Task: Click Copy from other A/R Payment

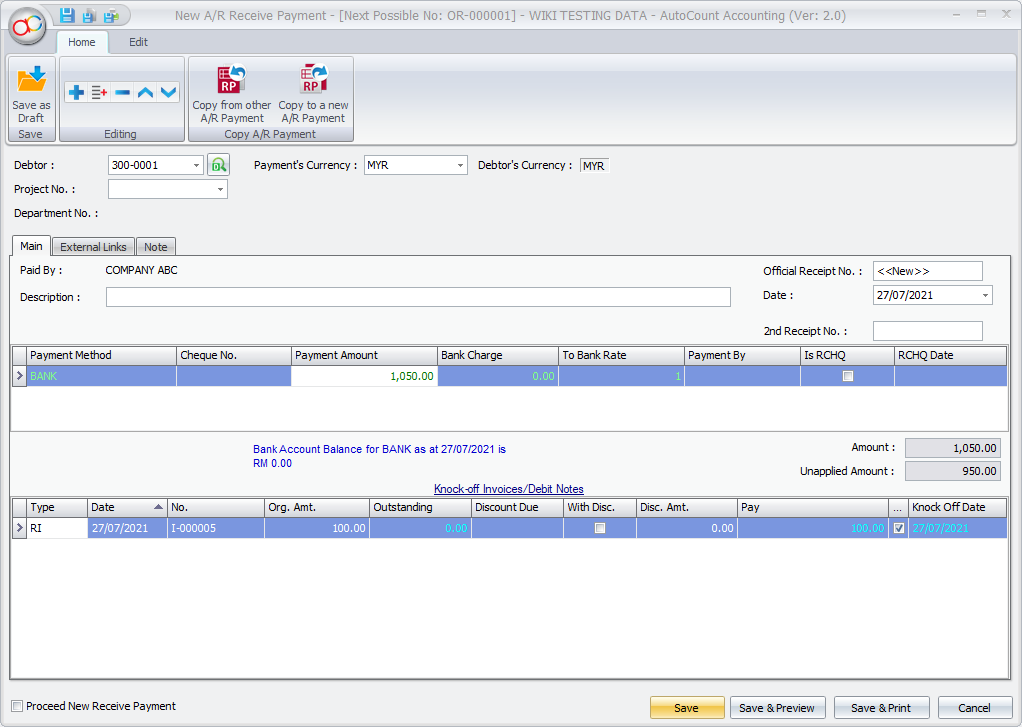Action: [x=232, y=93]
